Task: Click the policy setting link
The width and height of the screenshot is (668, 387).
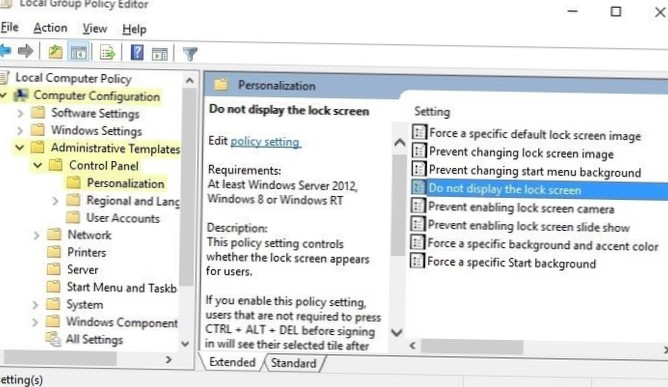Action: pyautogui.click(x=265, y=141)
